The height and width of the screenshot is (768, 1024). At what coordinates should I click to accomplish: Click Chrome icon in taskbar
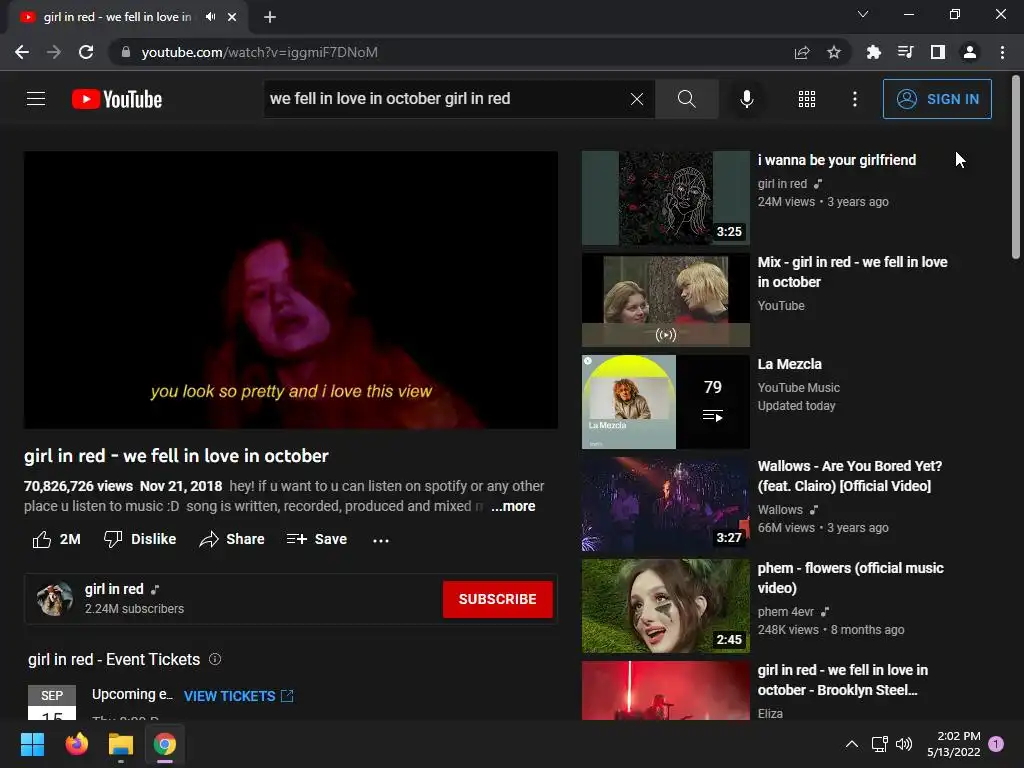click(165, 744)
